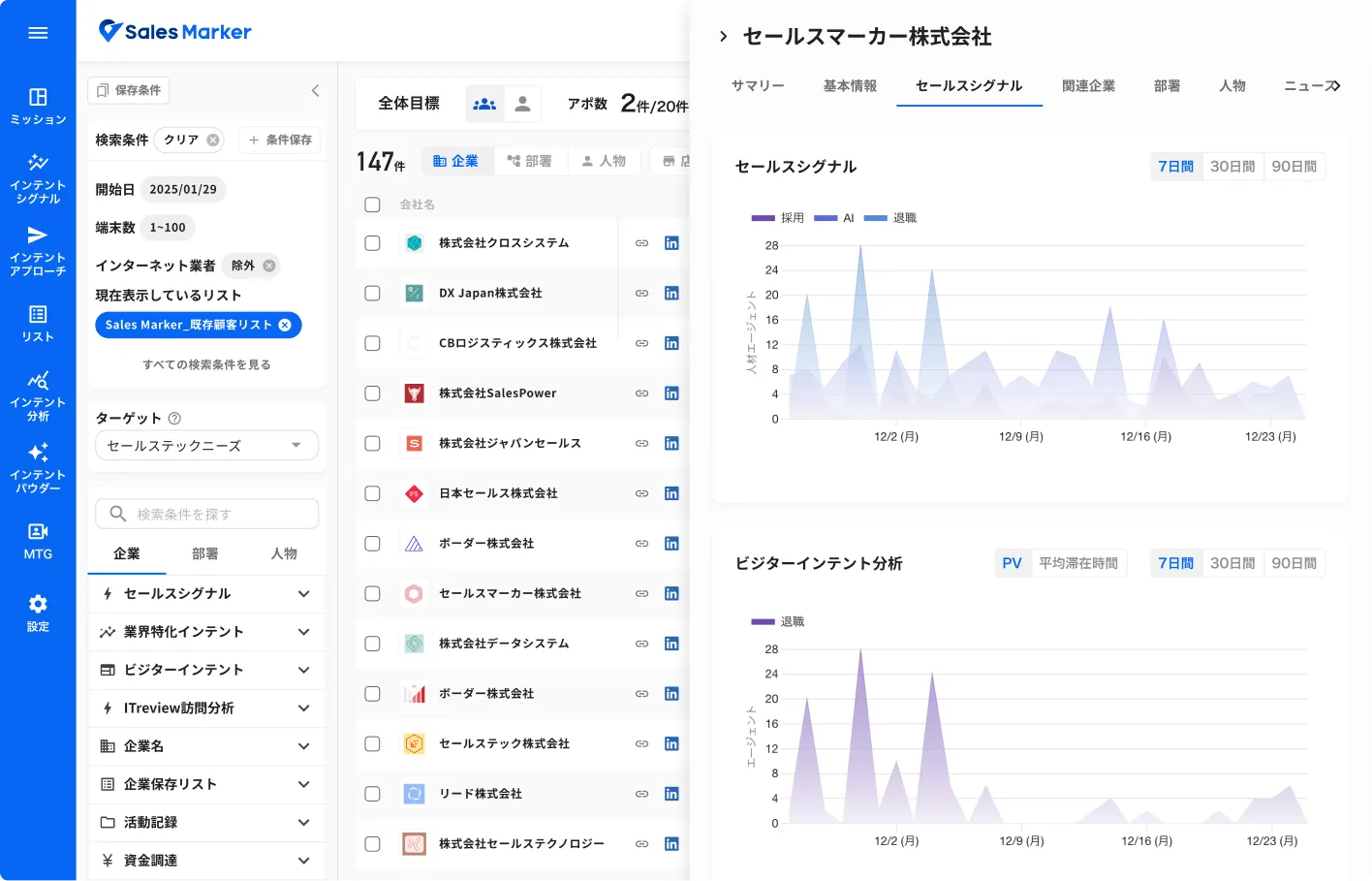
Task: Open the セールステックニーズ target dropdown
Action: (206, 446)
